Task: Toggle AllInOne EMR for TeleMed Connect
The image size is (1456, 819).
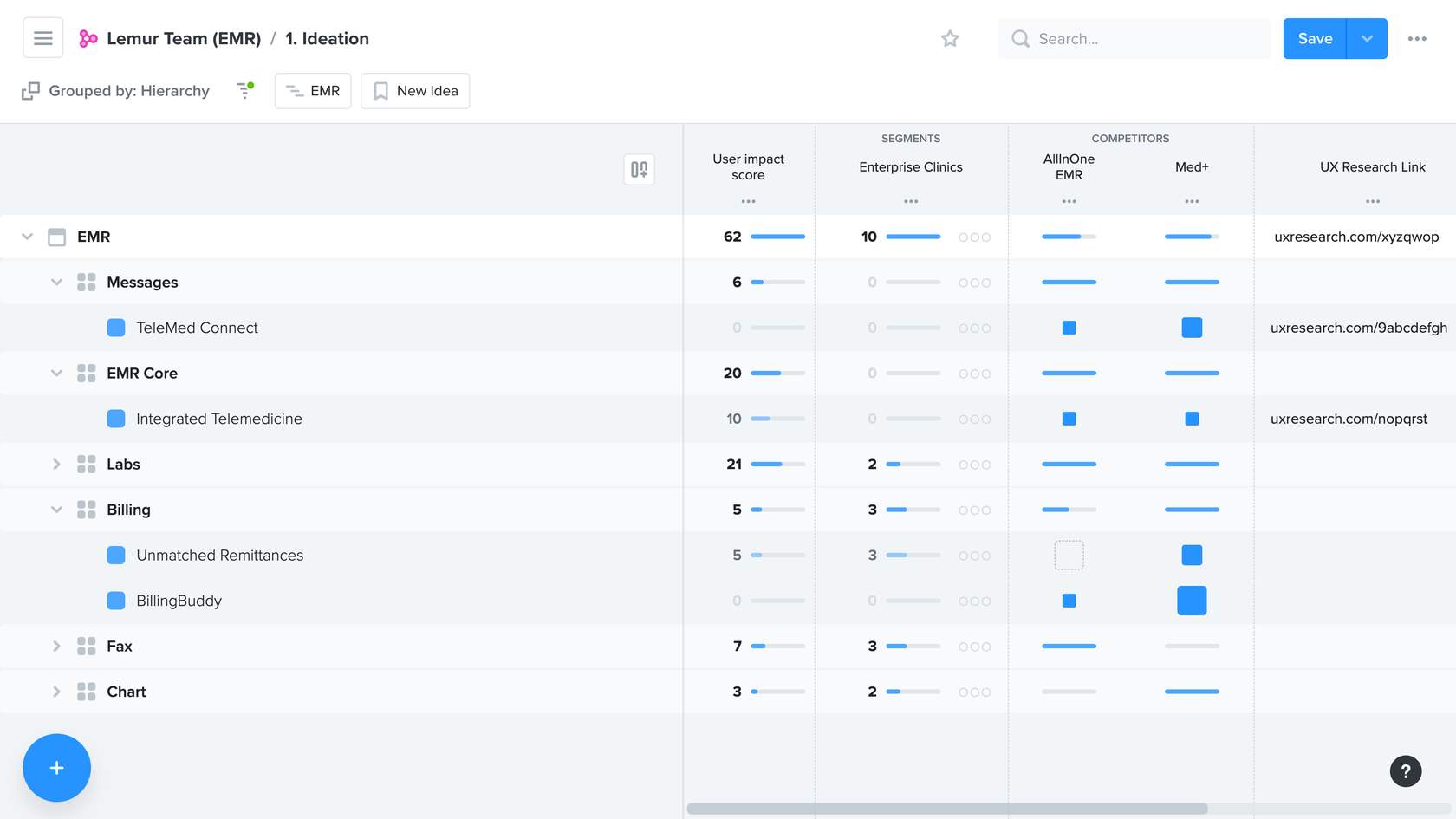Action: (1069, 328)
